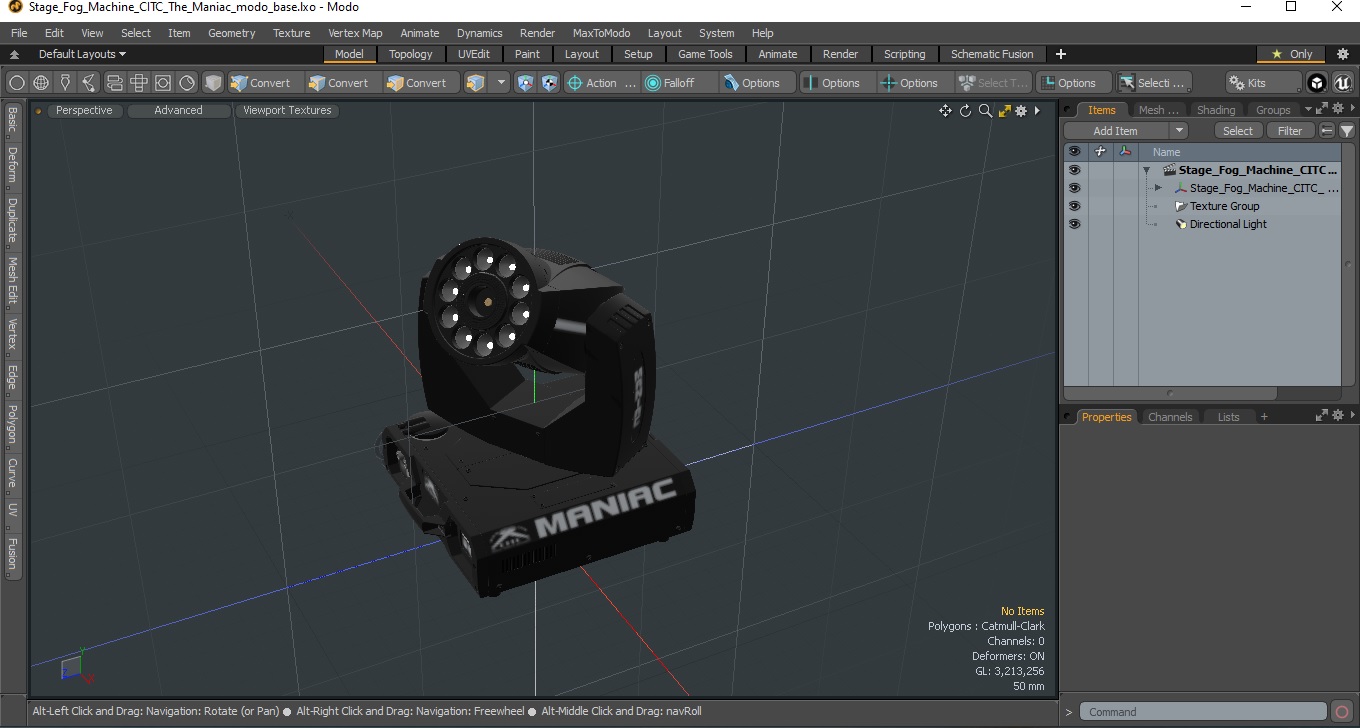Open the MaxToModo menu
Image resolution: width=1360 pixels, height=728 pixels.
[x=601, y=33]
